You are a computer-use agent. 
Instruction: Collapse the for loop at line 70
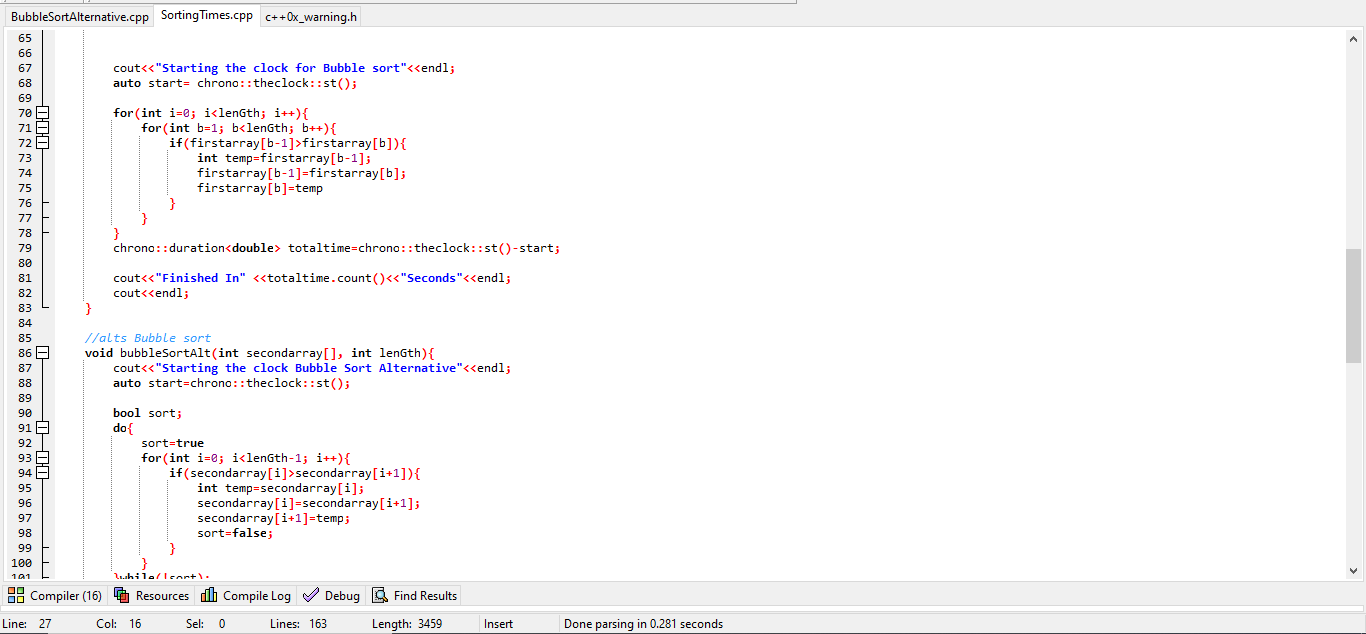tap(41, 113)
